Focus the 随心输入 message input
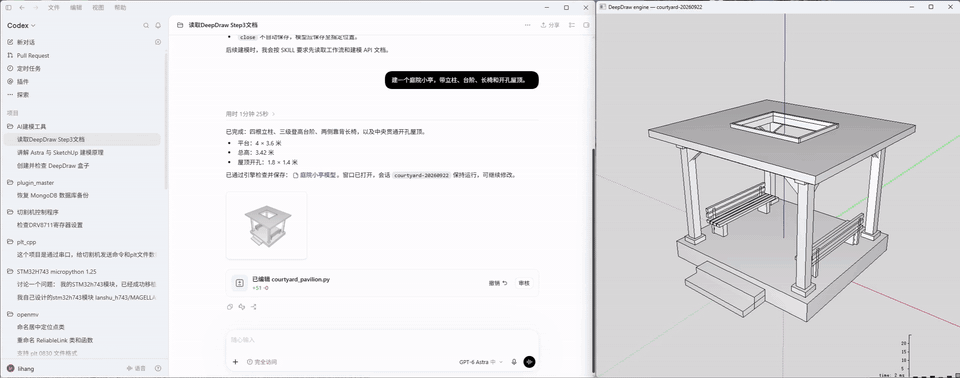Screen dimensions: 960x378 382,340
